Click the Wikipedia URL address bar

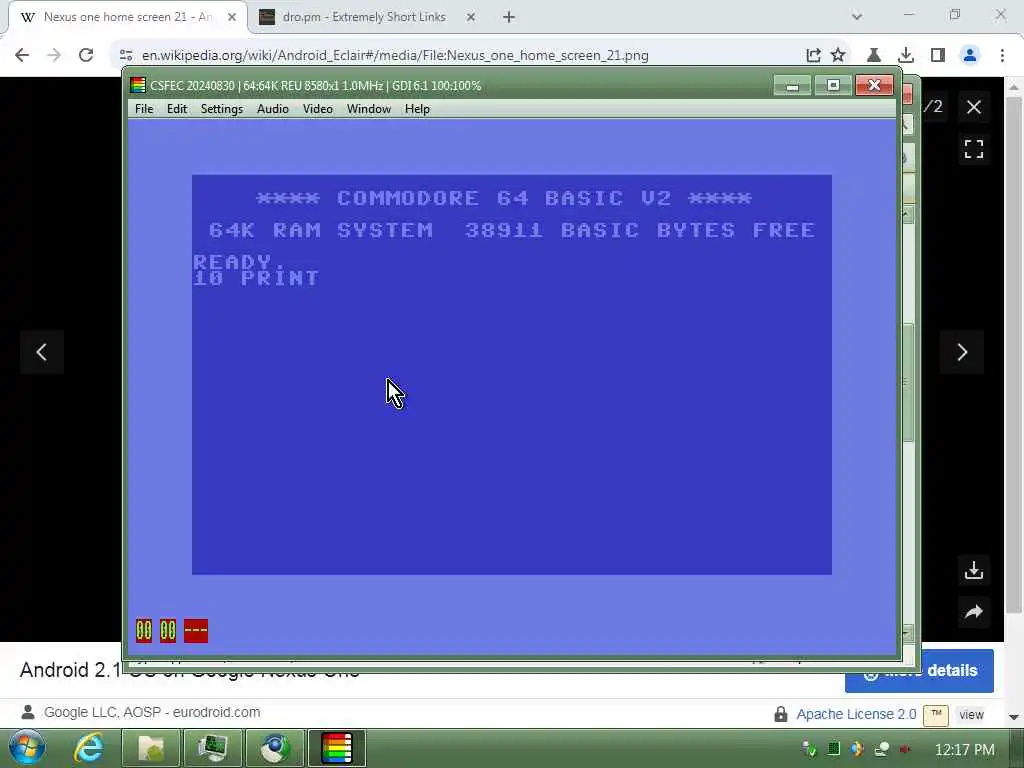395,55
